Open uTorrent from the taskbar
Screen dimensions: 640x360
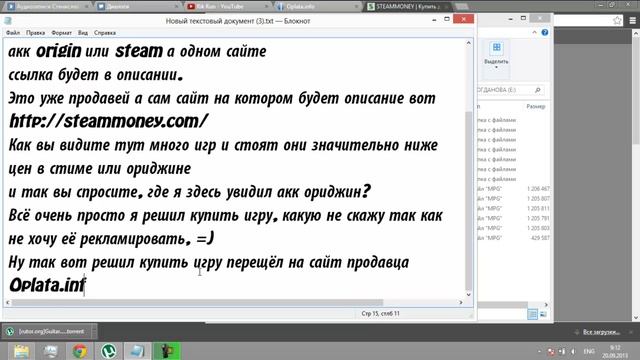pos(109,351)
